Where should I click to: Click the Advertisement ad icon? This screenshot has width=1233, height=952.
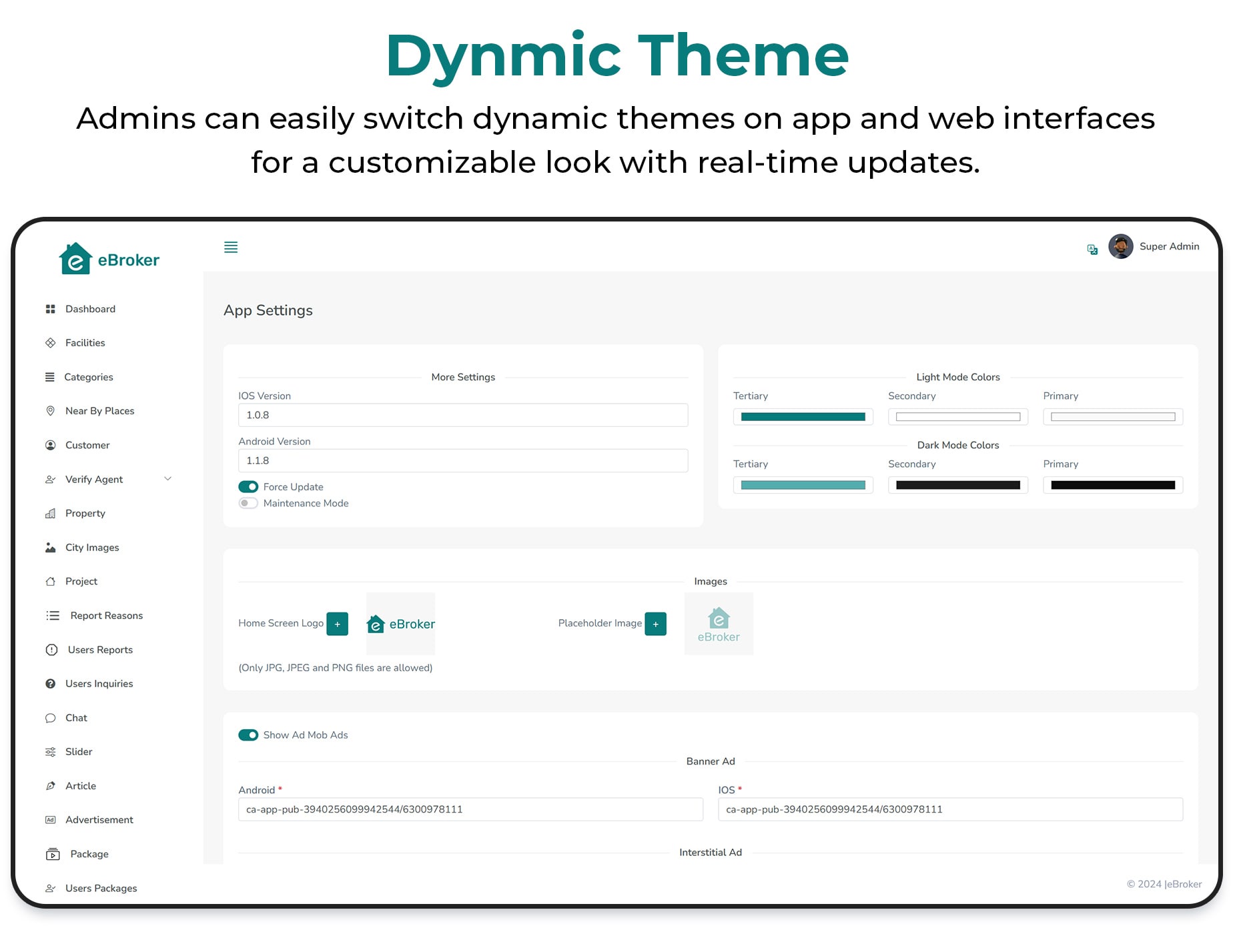(50, 820)
